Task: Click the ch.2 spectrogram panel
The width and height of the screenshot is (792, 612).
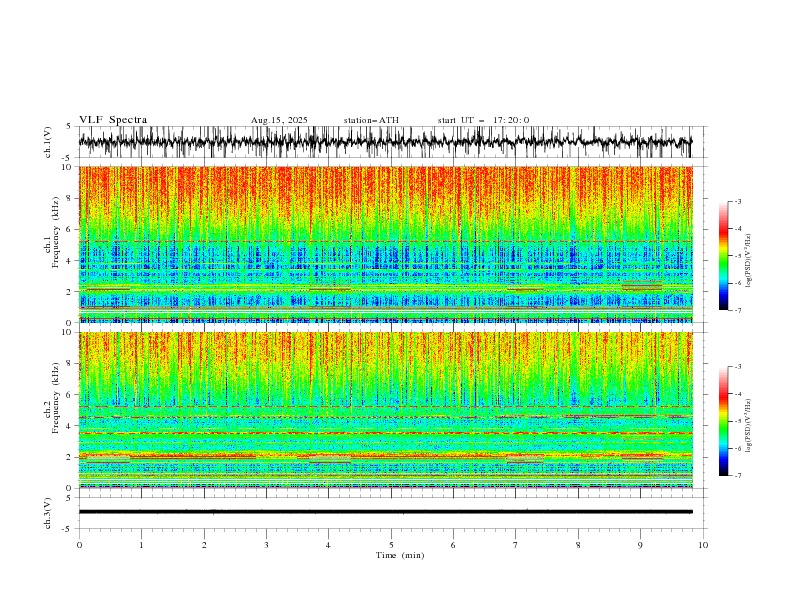Action: tap(385, 410)
